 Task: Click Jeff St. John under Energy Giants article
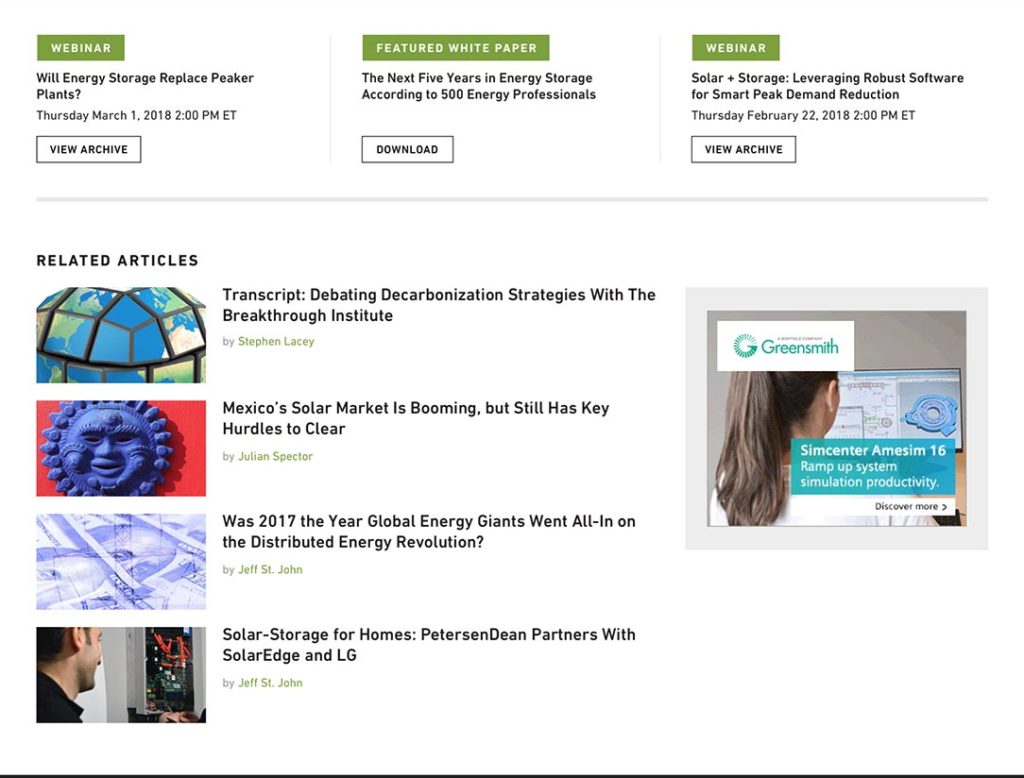pos(270,570)
